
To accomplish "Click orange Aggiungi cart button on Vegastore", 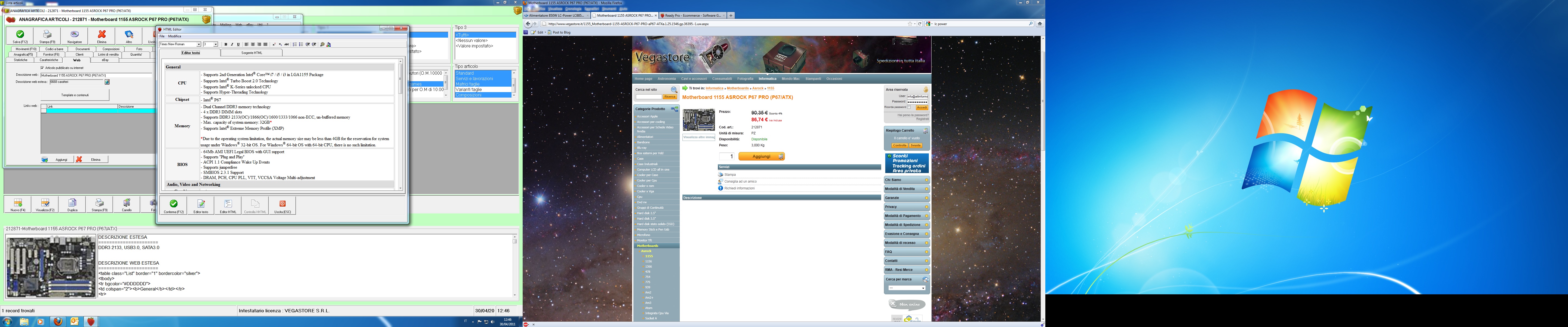I will tap(761, 156).
